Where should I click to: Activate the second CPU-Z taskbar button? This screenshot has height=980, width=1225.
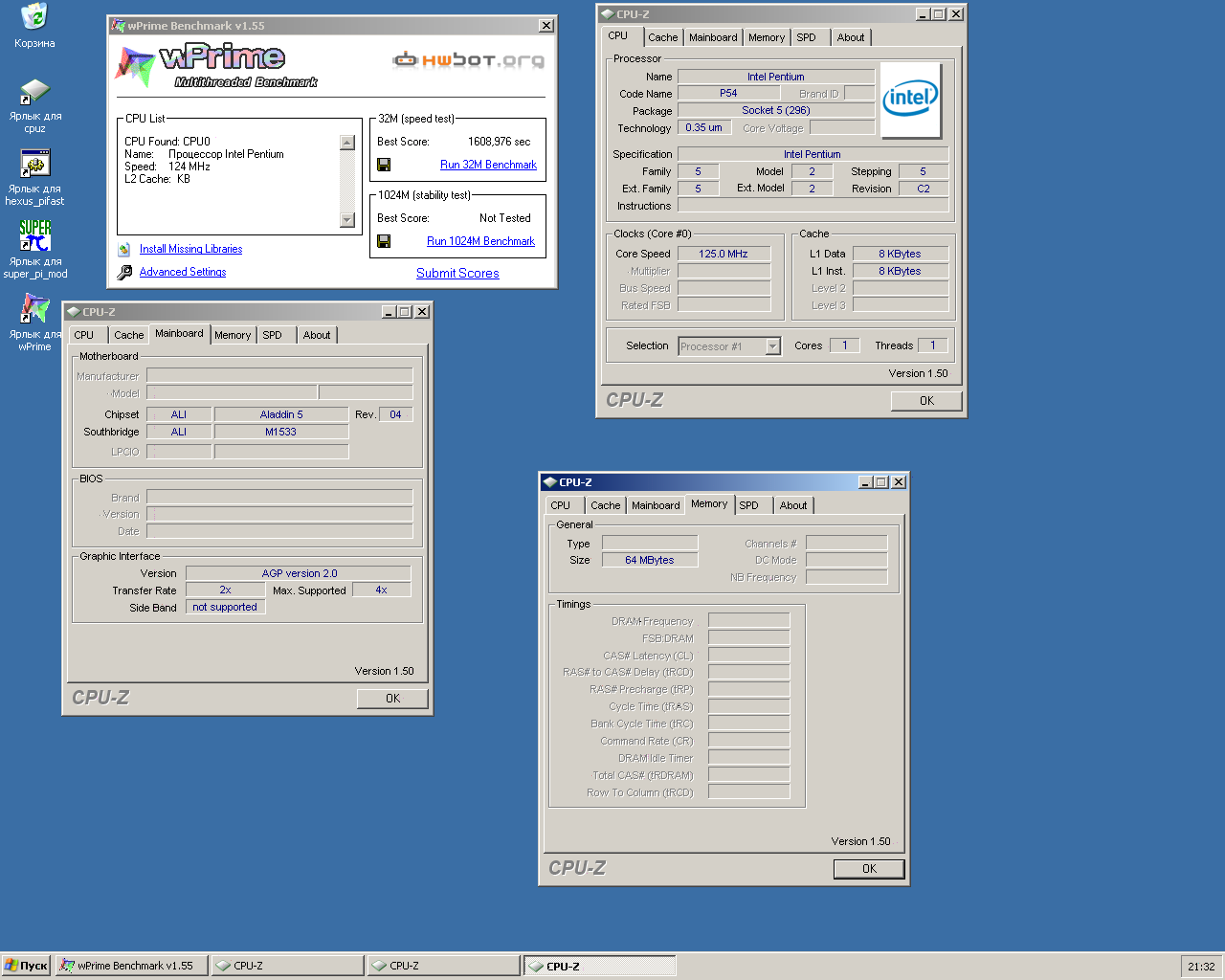443,966
